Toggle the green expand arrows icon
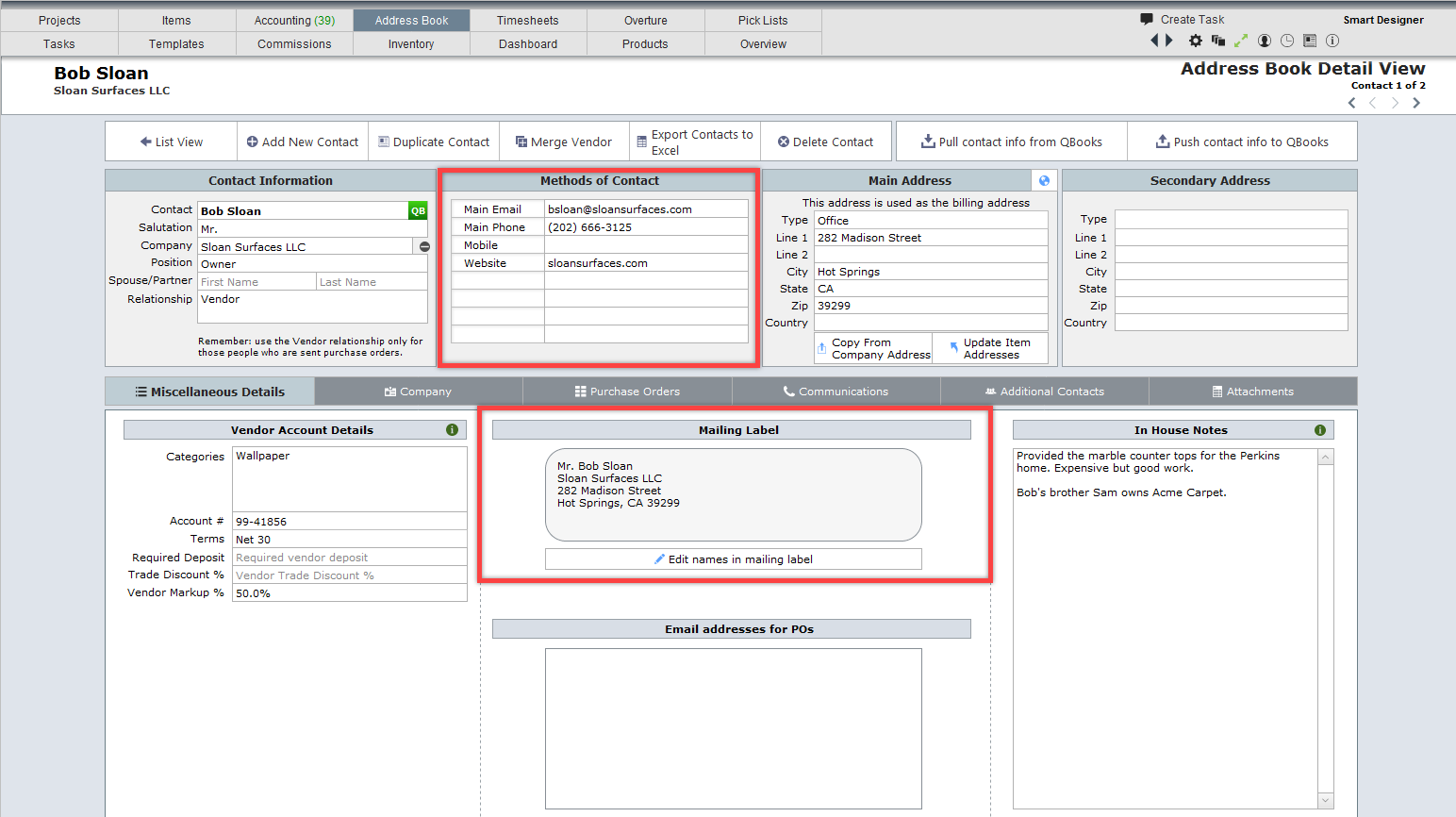 (x=1241, y=41)
